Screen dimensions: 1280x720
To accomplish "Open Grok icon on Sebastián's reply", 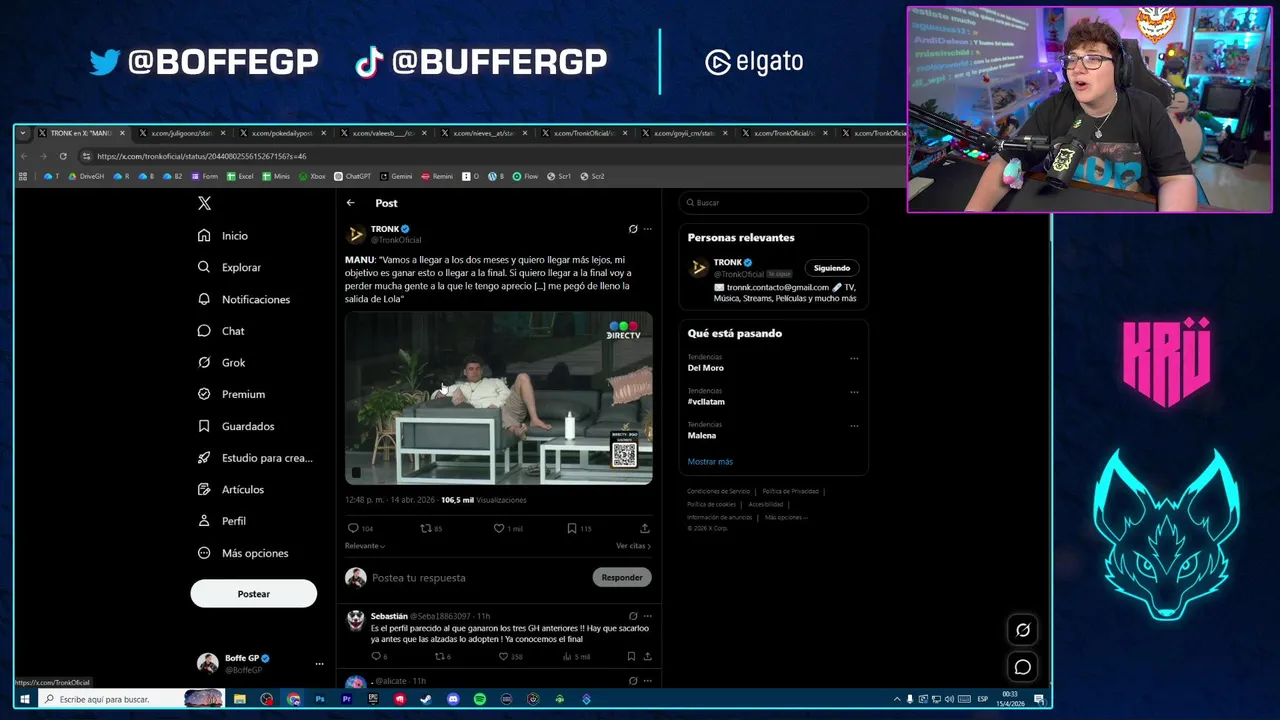I will [x=633, y=616].
